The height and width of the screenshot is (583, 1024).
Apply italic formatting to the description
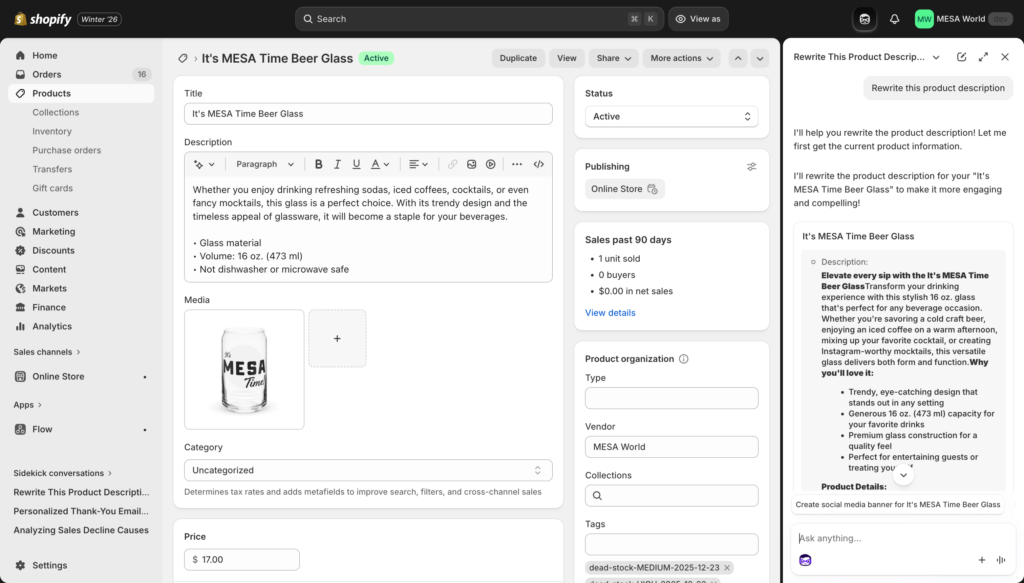click(337, 164)
